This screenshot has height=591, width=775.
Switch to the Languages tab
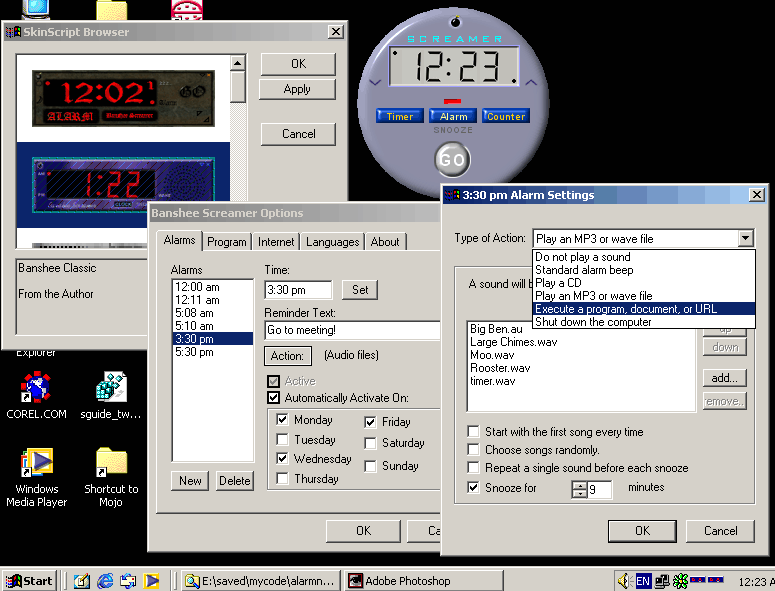coord(332,242)
